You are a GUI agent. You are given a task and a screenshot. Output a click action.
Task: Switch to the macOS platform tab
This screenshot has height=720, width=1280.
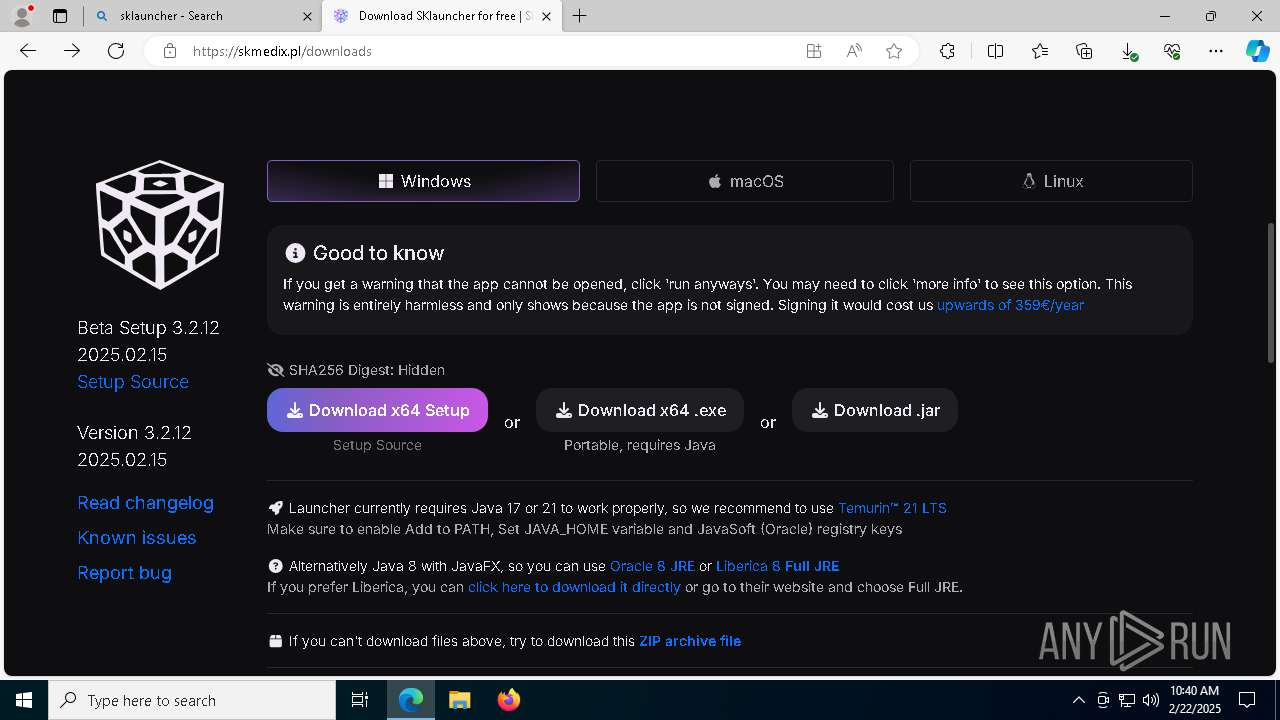tap(745, 181)
